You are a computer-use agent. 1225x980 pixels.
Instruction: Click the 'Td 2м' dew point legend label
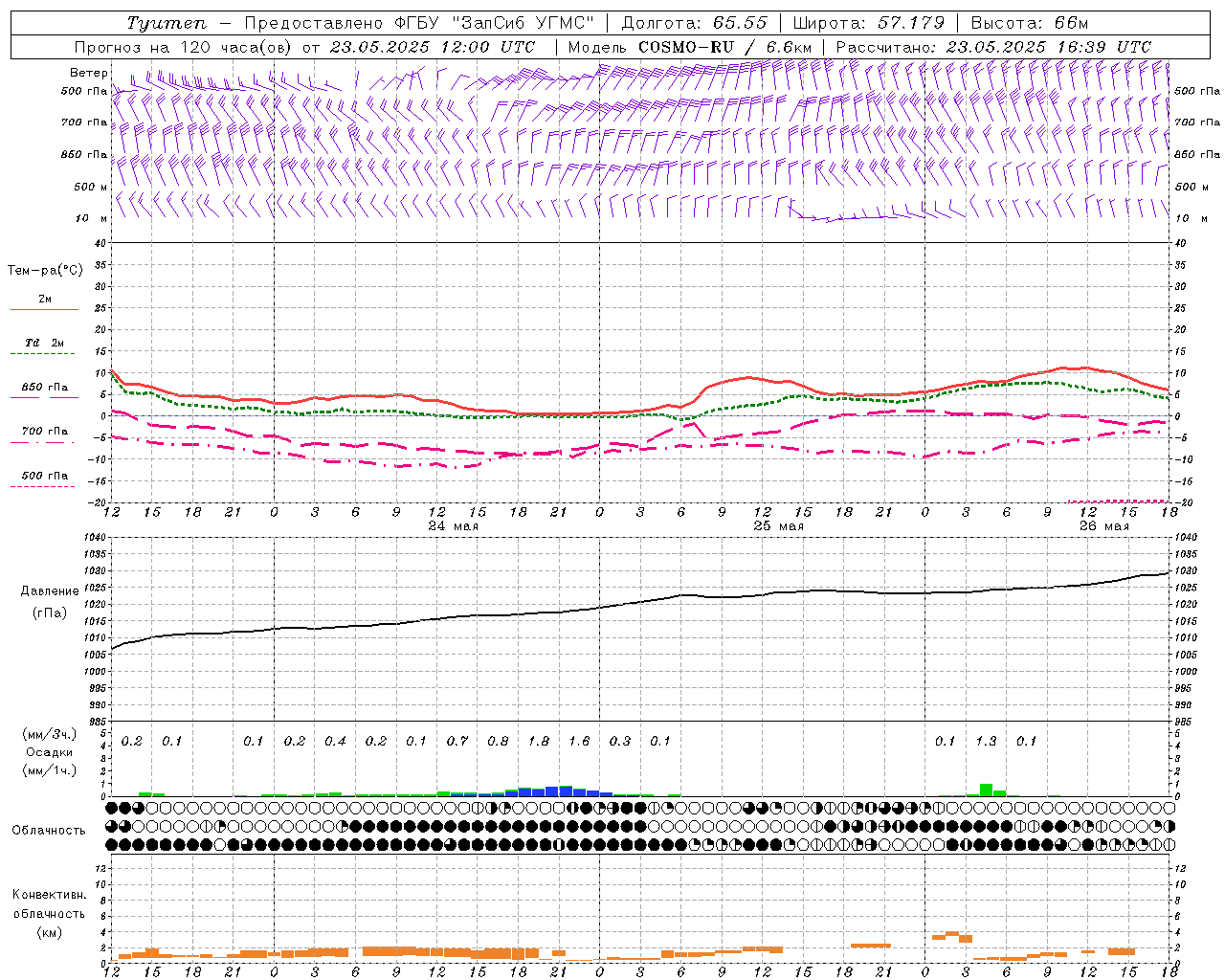(x=45, y=343)
